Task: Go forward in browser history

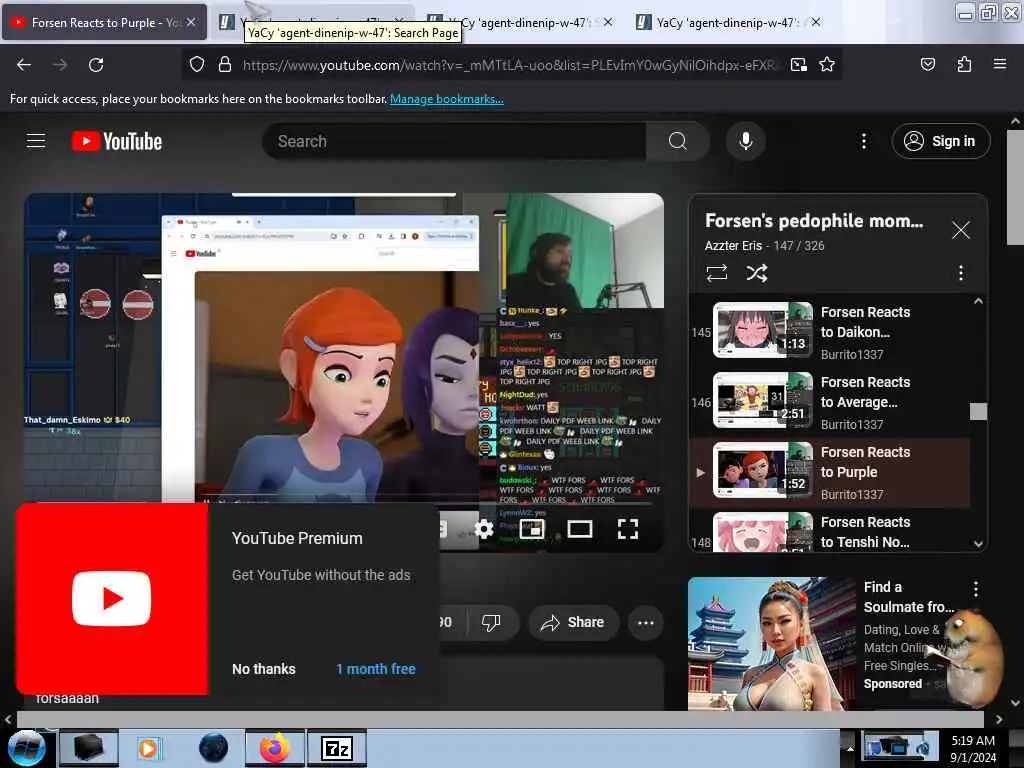Action: (59, 64)
